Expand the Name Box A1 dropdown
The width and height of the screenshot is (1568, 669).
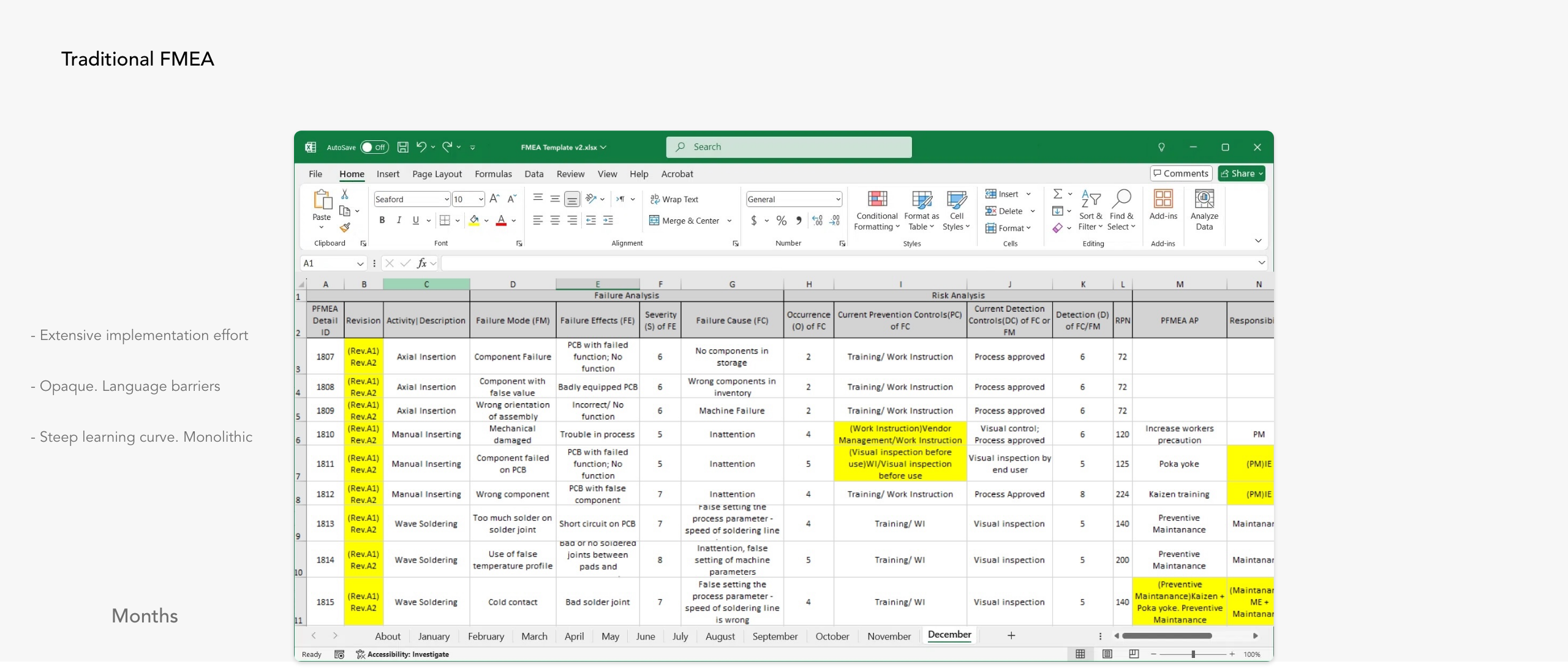pos(360,263)
